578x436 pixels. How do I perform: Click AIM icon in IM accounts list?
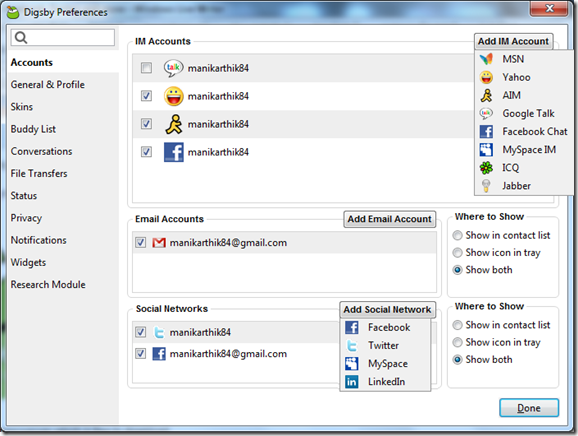pos(174,124)
